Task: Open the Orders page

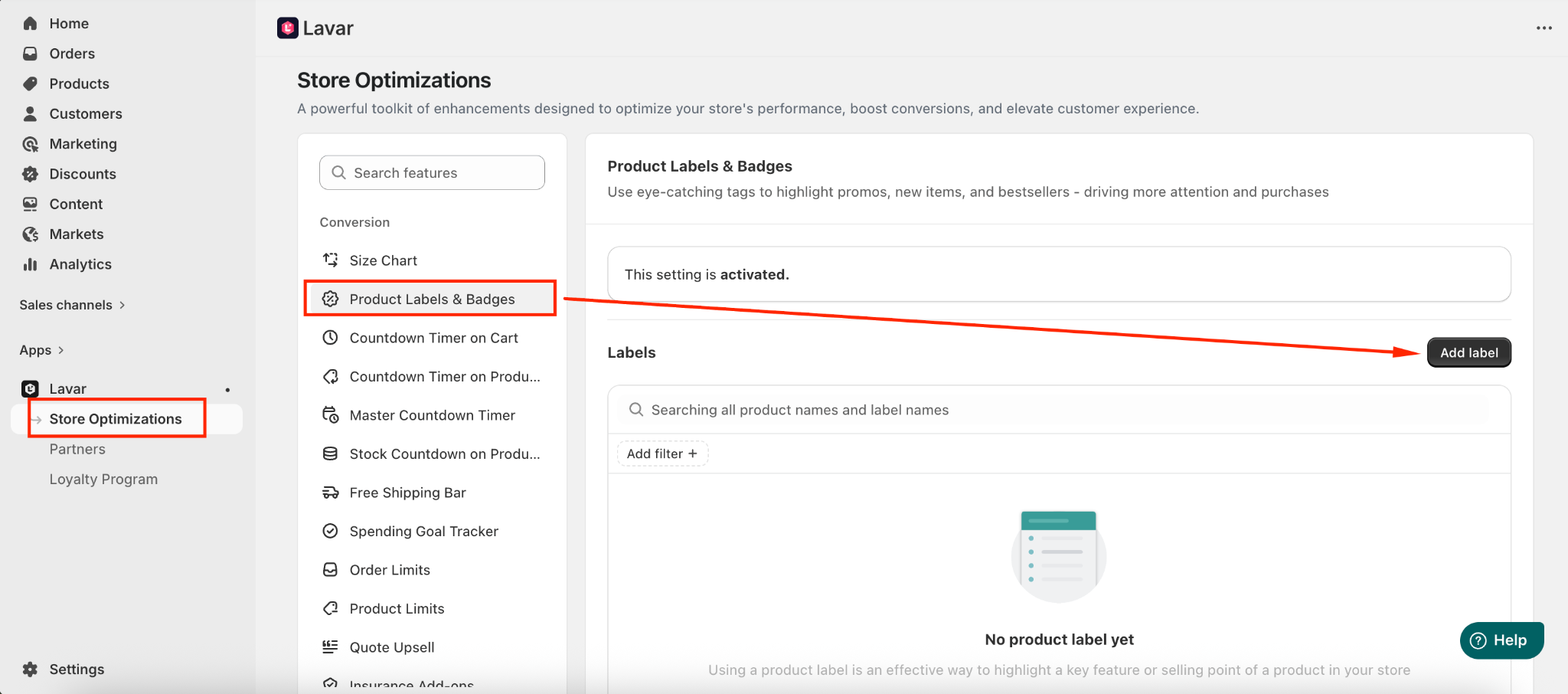Action: click(72, 54)
